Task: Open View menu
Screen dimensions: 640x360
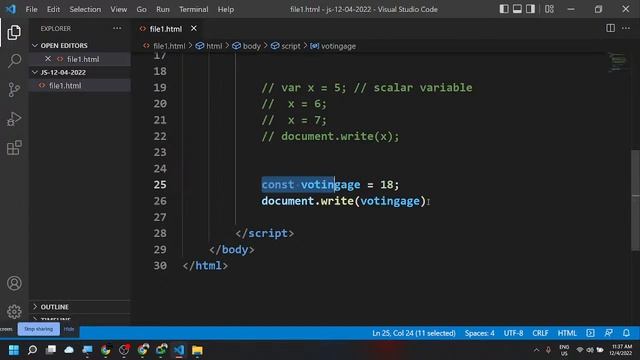Action: point(118,9)
